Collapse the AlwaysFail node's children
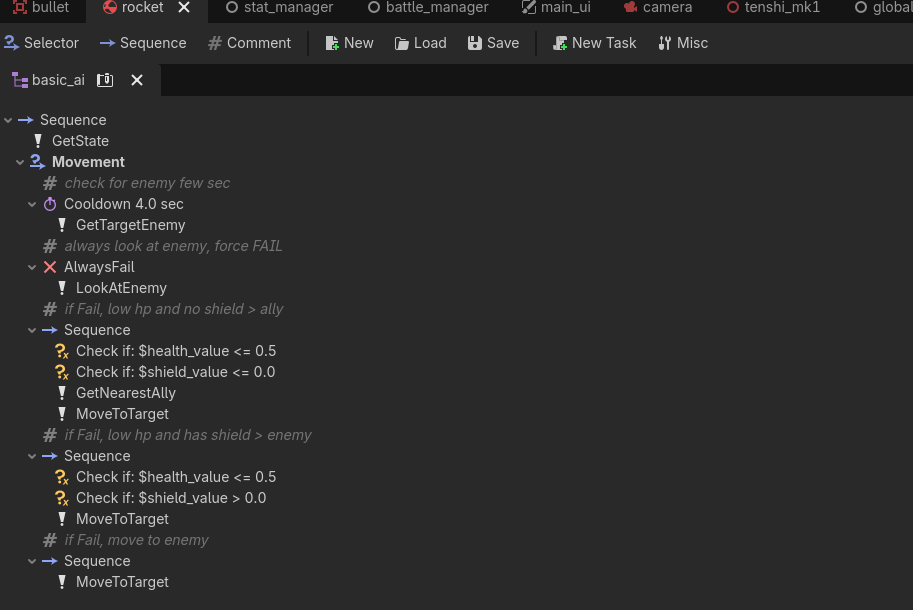 [32, 267]
